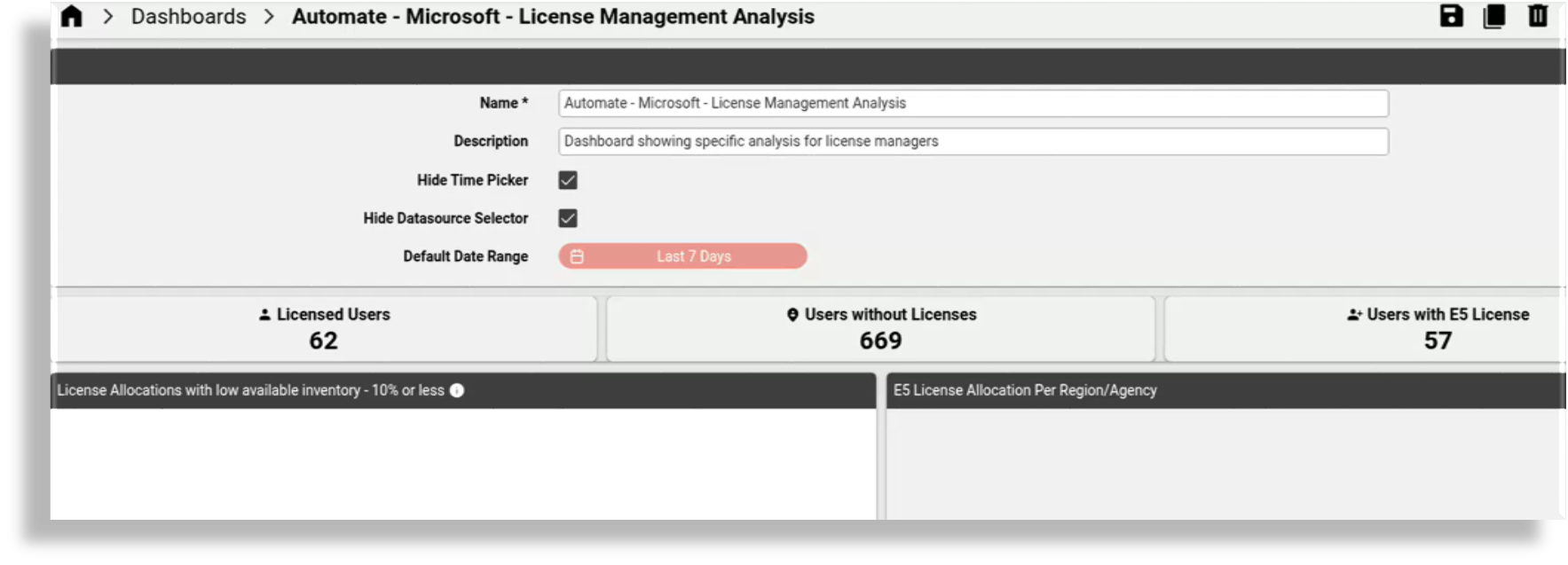Image resolution: width=1568 pixels, height=565 pixels.
Task: Open the Dashboards breadcrumb link
Action: 188,17
